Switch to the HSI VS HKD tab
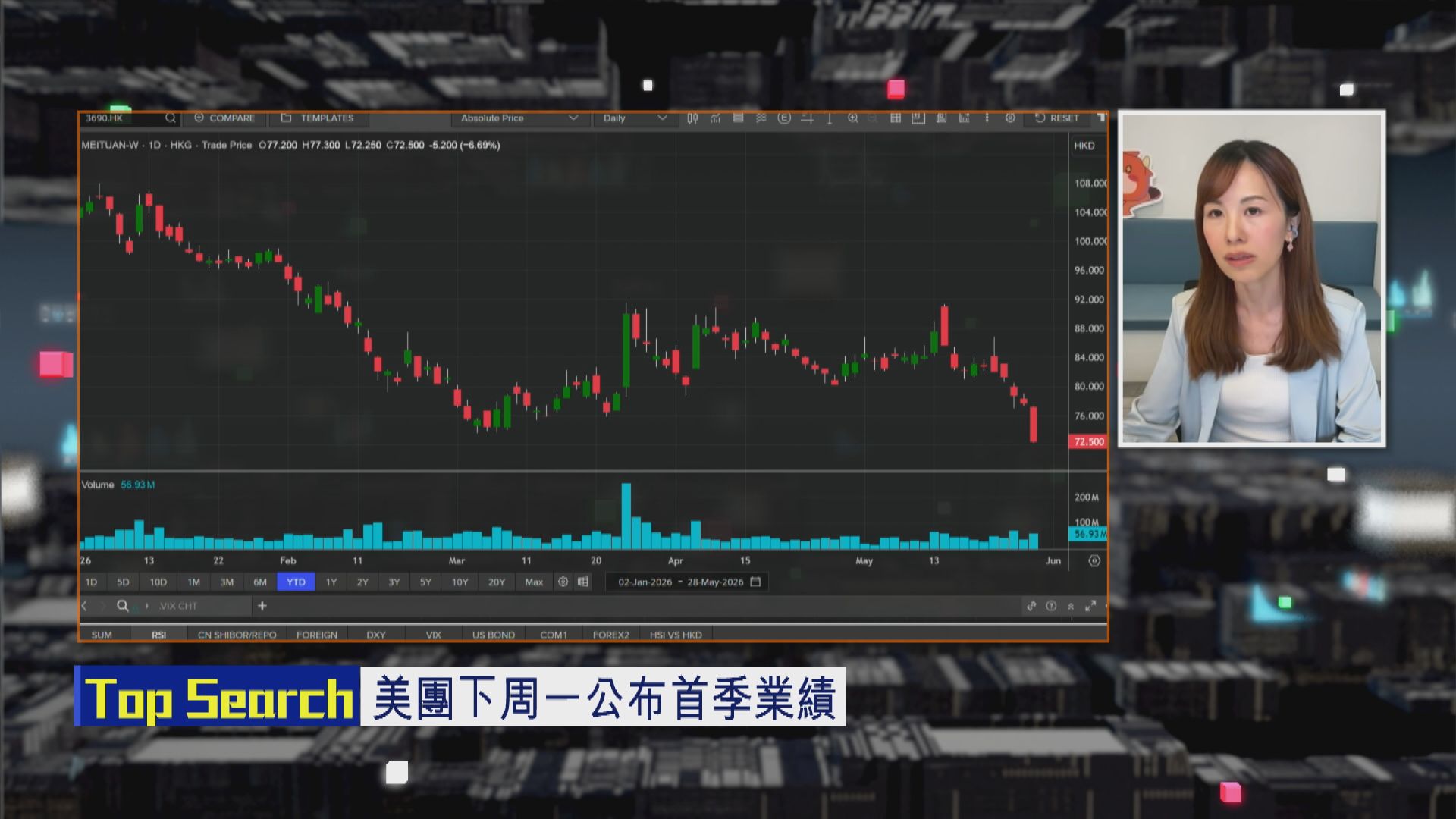 676,635
